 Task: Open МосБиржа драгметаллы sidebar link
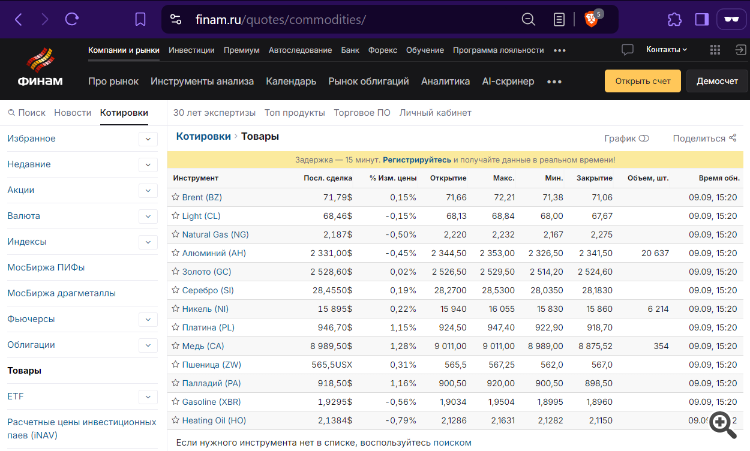tap(61, 293)
